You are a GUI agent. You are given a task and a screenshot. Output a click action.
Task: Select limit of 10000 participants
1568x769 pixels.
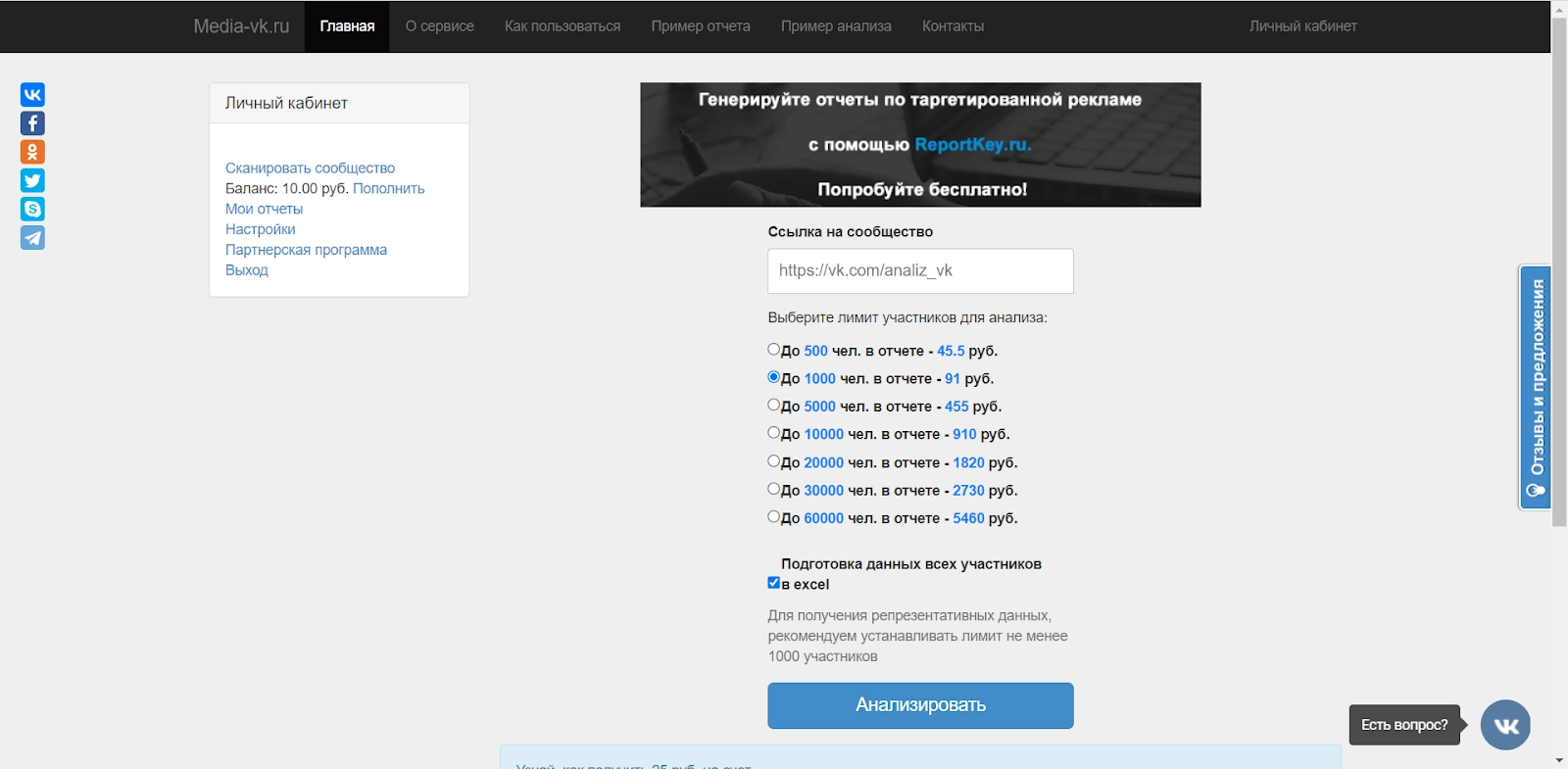[x=774, y=432]
